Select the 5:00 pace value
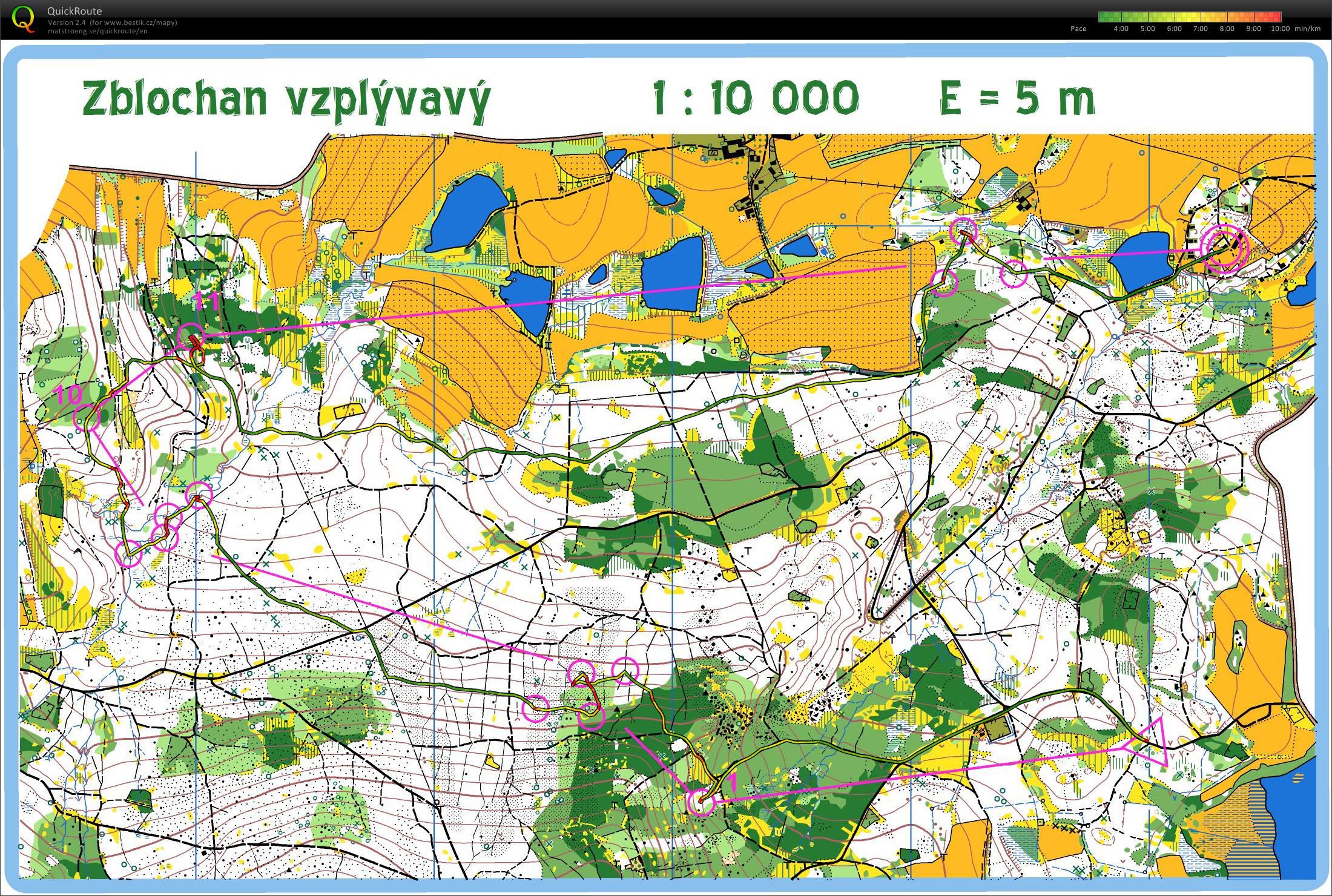1332x896 pixels. (x=1147, y=28)
